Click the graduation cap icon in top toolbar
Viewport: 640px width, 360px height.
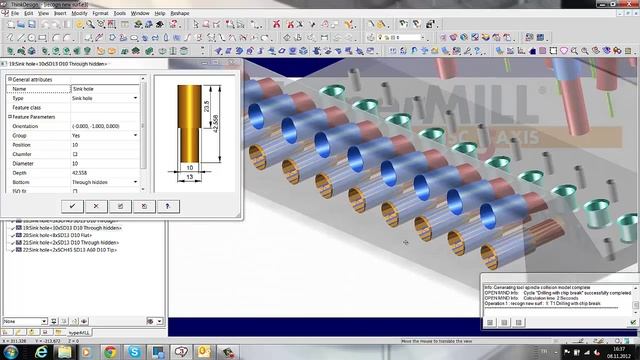tap(160, 24)
